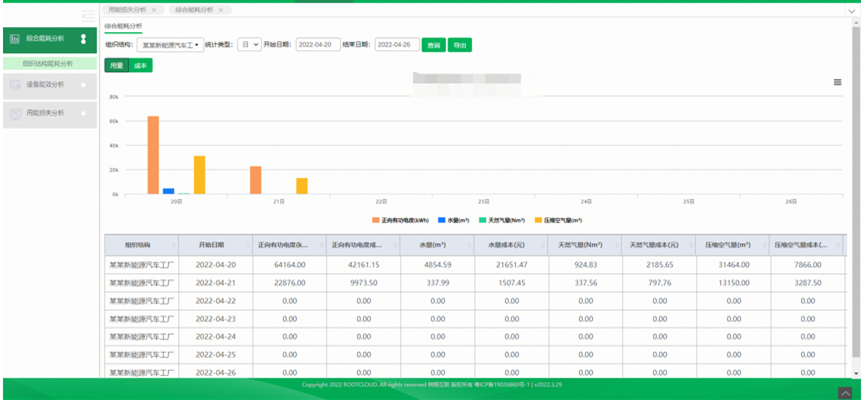Close the 用能损失分析 tab
865x400 pixels.
(x=153, y=9)
